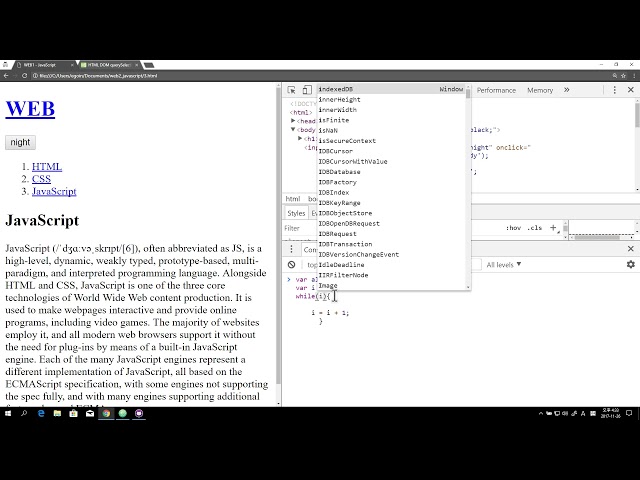640x480 pixels.
Task: Select IDBRequest in the autocomplete popup
Action: tap(391, 234)
